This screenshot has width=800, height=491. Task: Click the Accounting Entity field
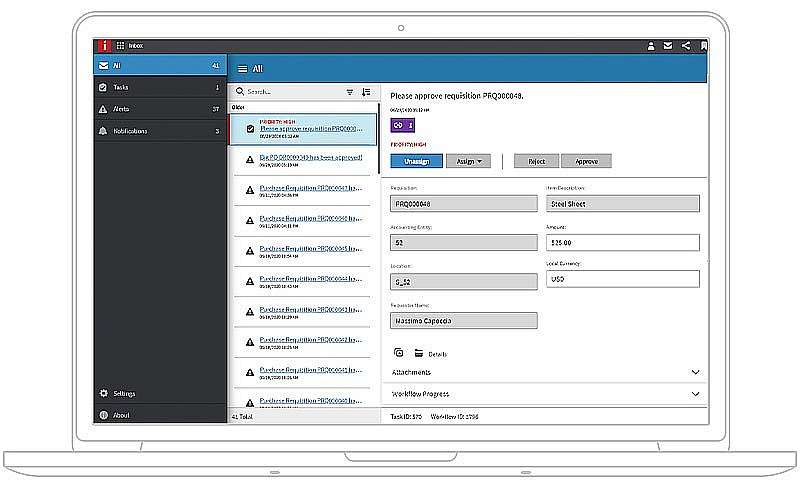[x=464, y=242]
